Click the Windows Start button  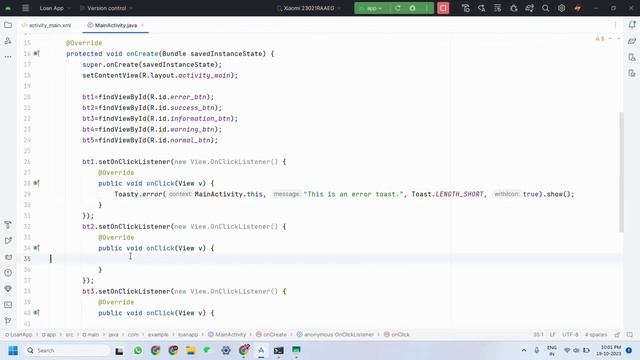[13, 351]
